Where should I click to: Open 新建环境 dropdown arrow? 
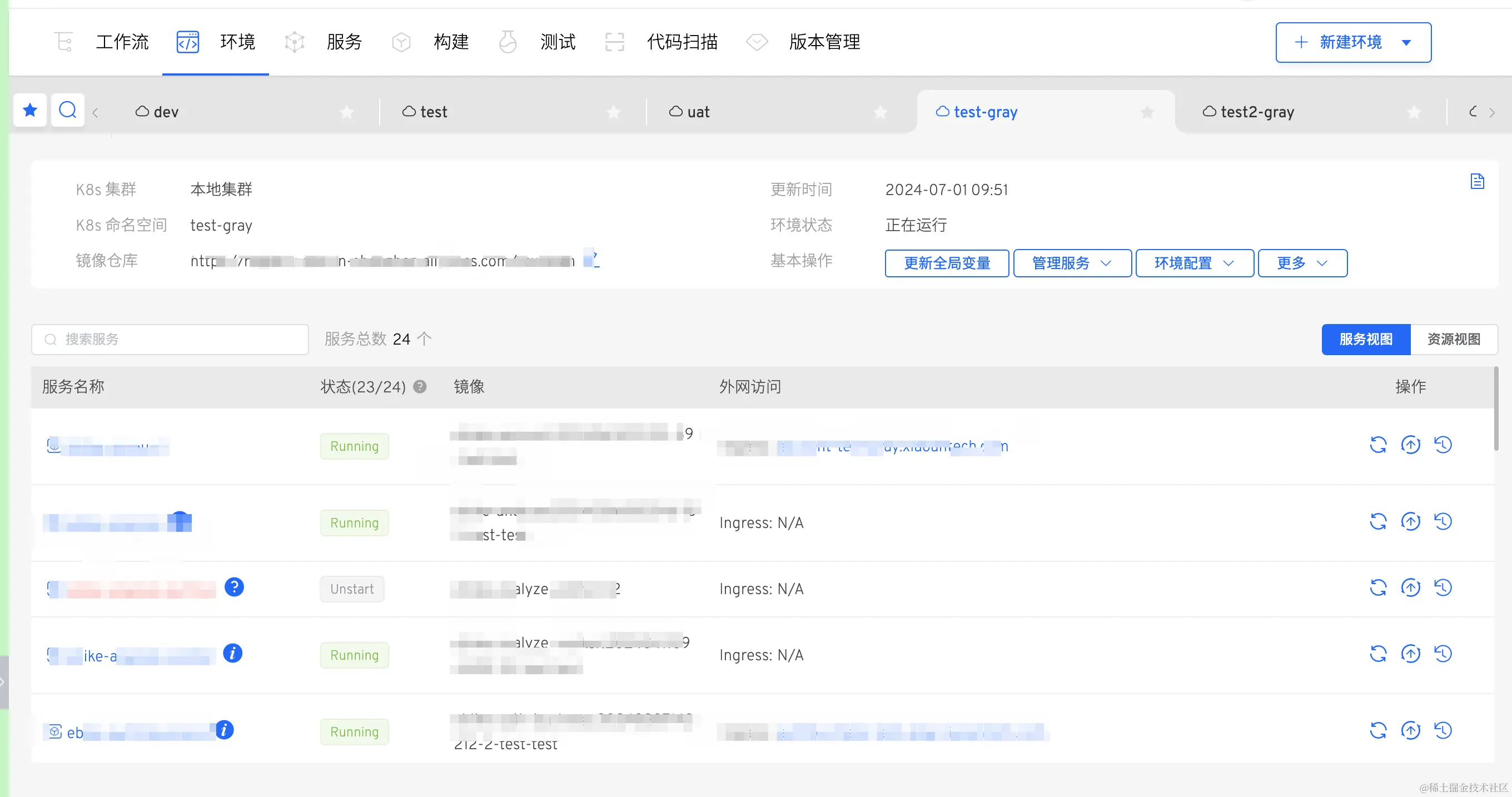tap(1406, 42)
